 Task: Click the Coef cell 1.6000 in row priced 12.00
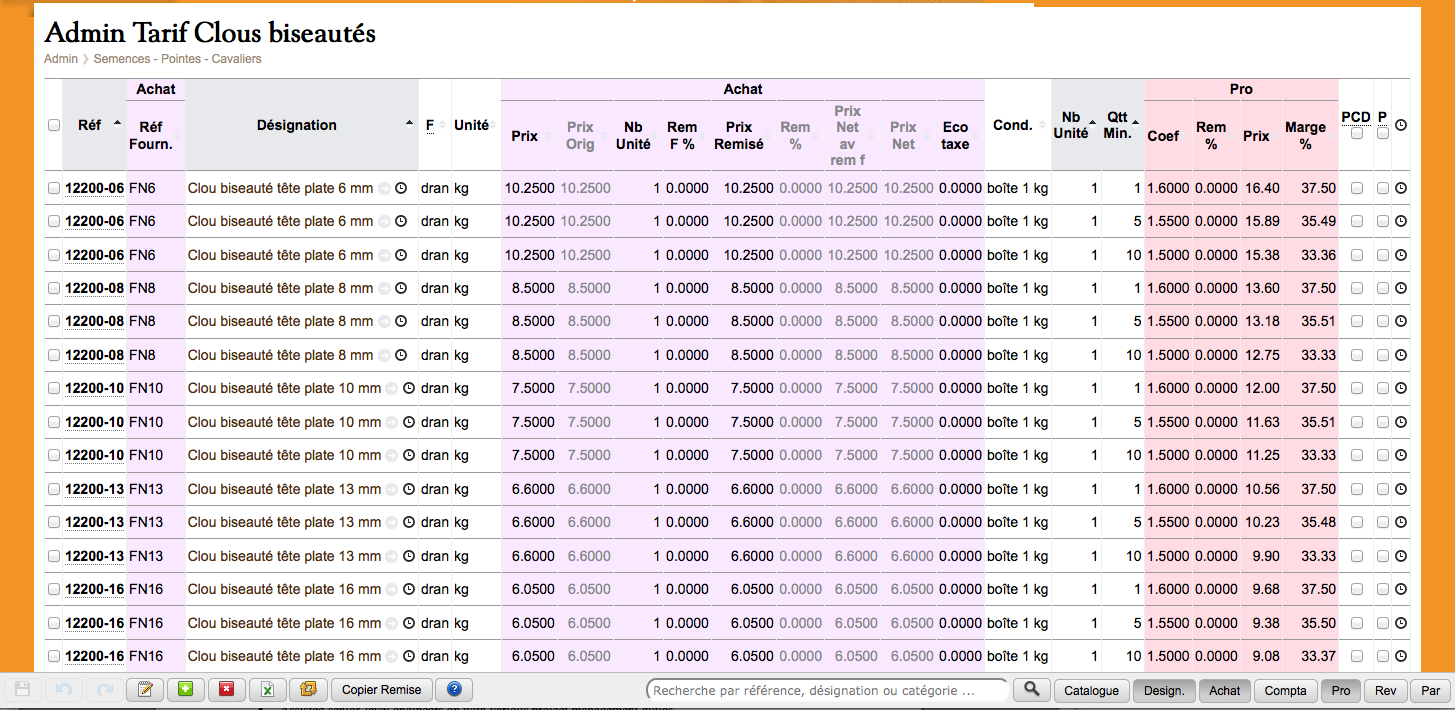tap(1168, 388)
